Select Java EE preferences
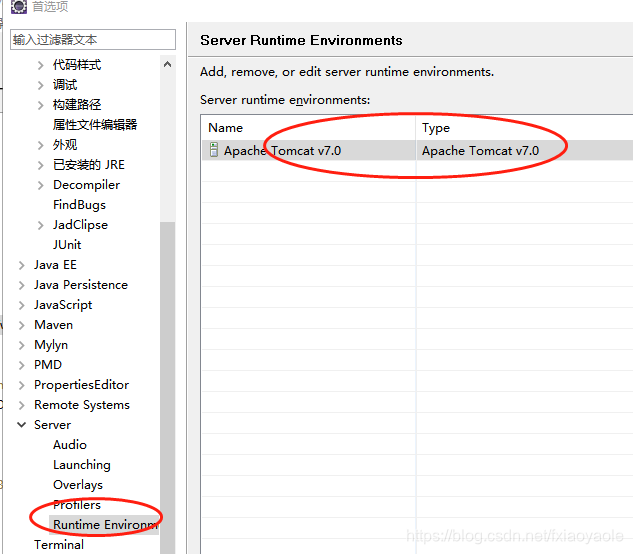 click(55, 264)
